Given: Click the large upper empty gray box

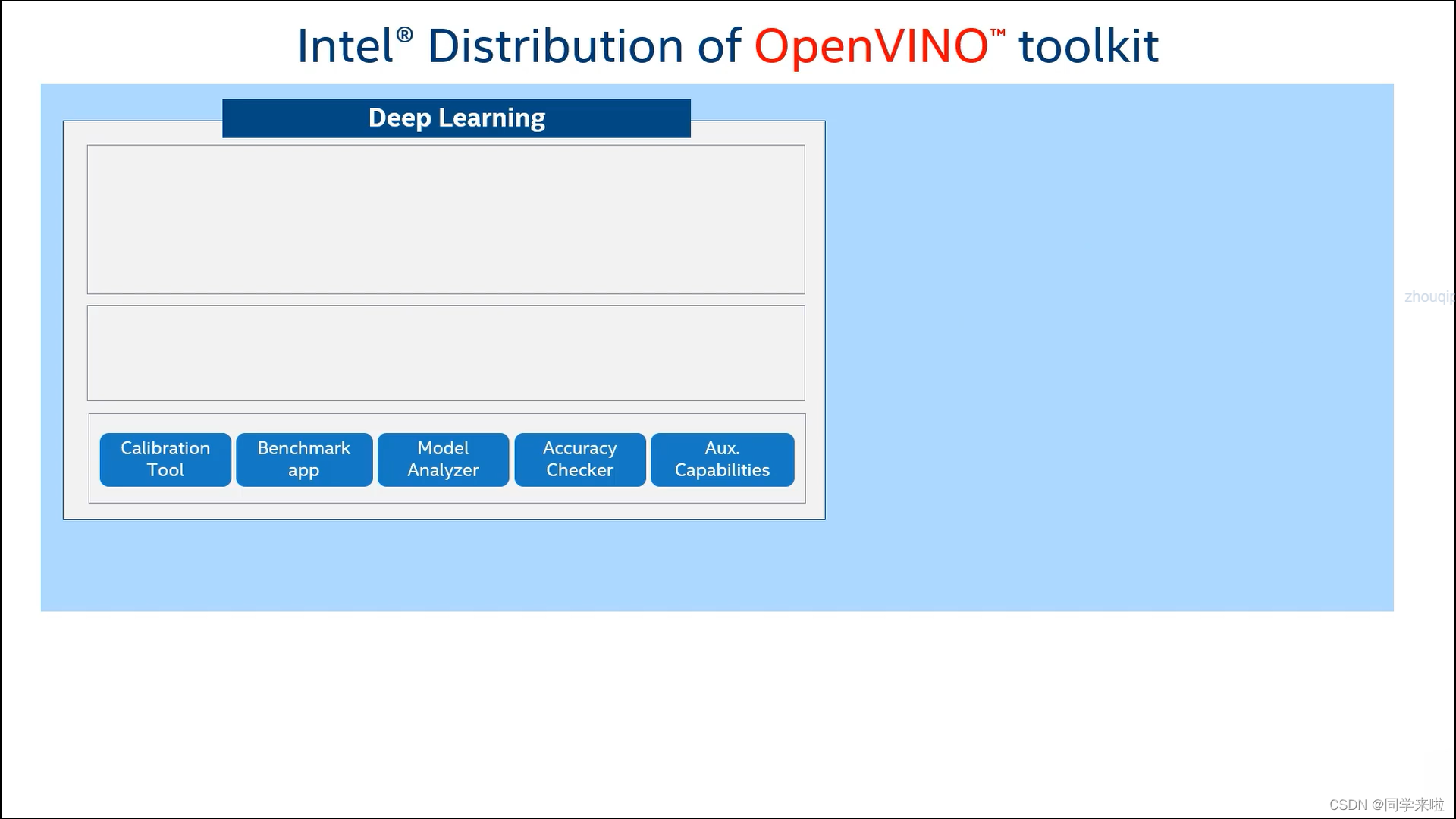Looking at the screenshot, I should click(x=446, y=219).
